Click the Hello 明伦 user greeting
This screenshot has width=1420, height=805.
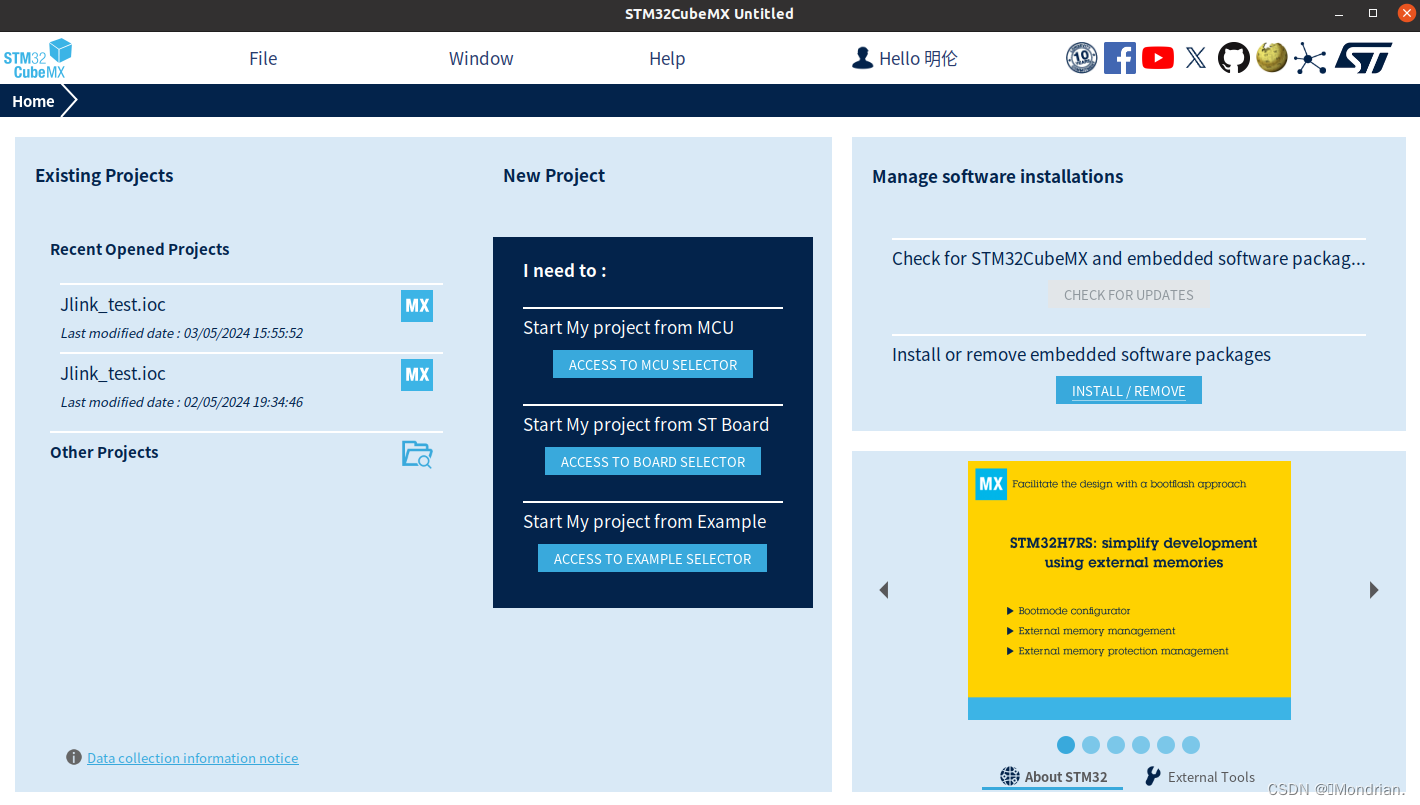[918, 59]
